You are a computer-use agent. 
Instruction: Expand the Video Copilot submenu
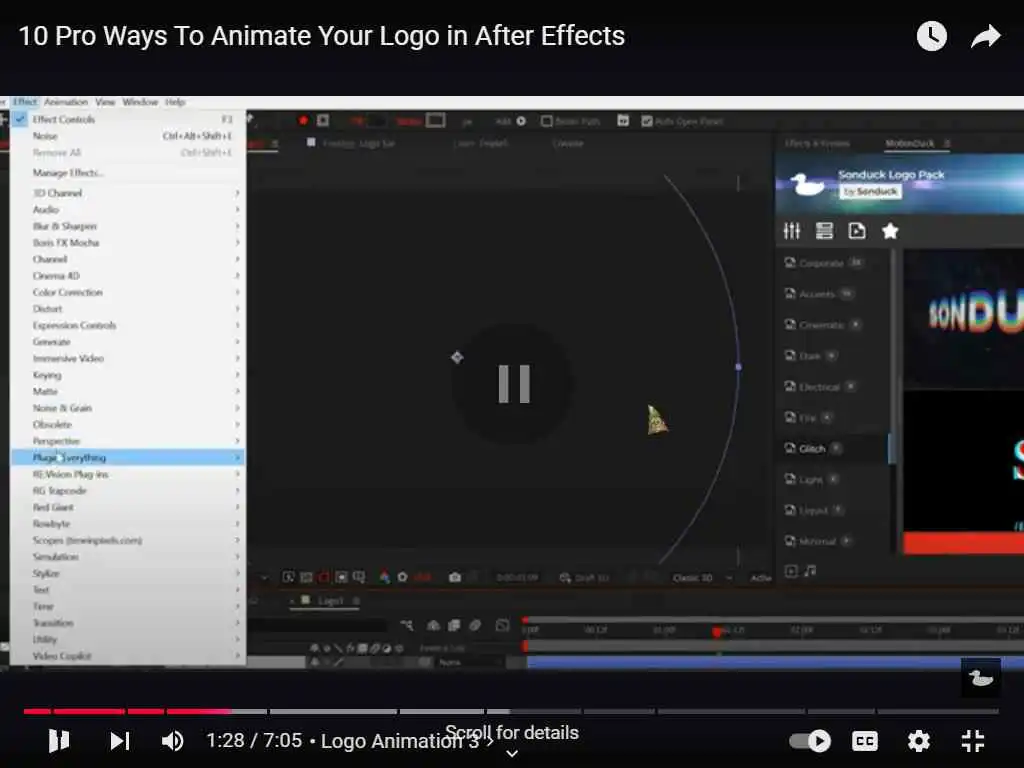coord(128,656)
